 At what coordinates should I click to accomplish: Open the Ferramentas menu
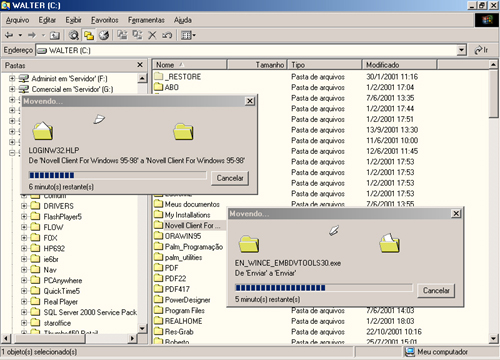146,20
